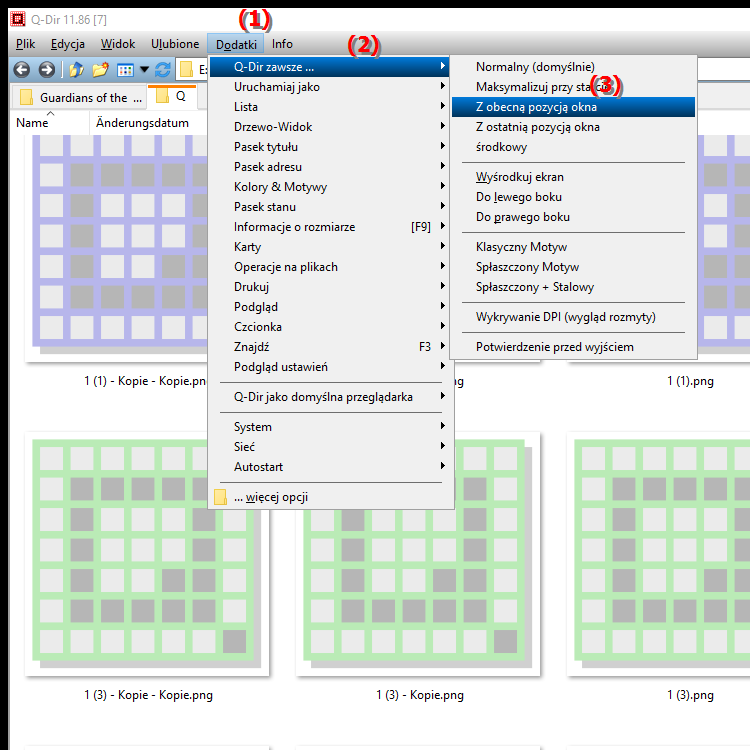This screenshot has width=750, height=750.
Task: Expand Drzewo-Widok submenu
Action: point(330,127)
